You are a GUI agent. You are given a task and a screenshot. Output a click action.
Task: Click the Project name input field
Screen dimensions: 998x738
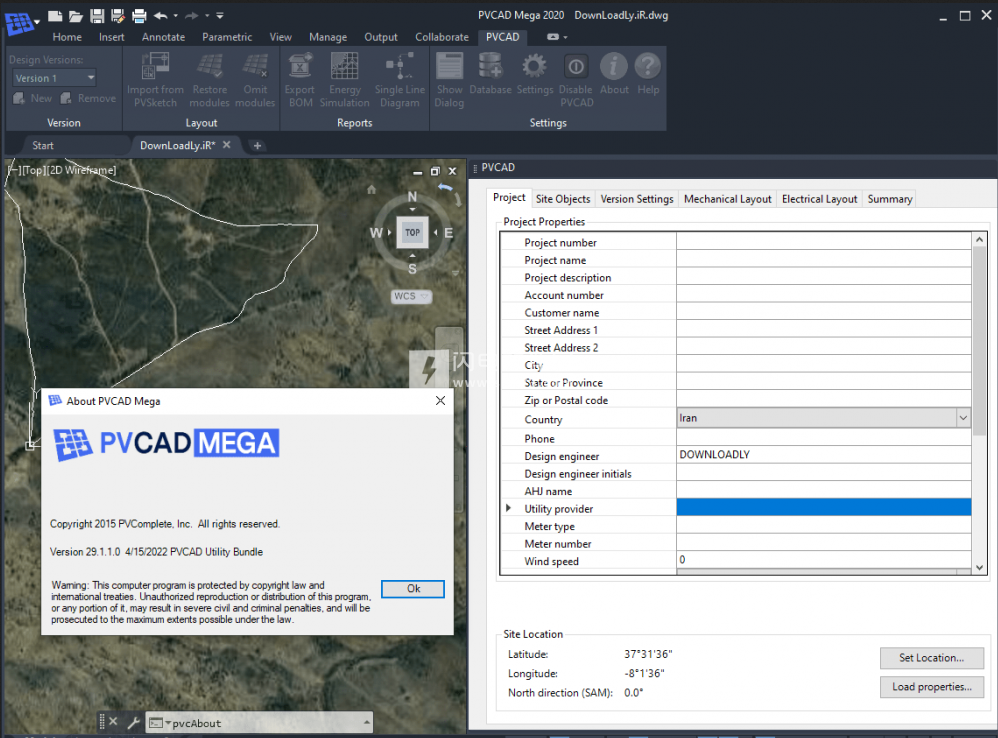click(824, 260)
